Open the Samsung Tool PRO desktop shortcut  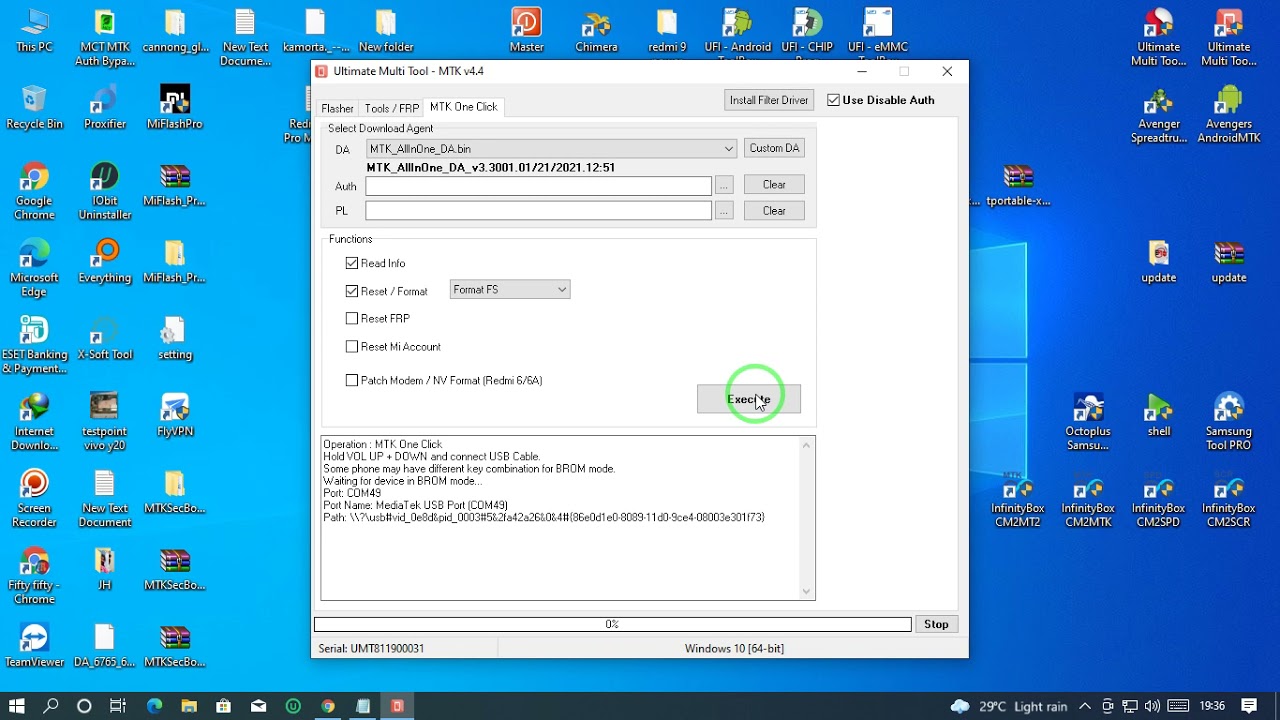[x=1228, y=421]
